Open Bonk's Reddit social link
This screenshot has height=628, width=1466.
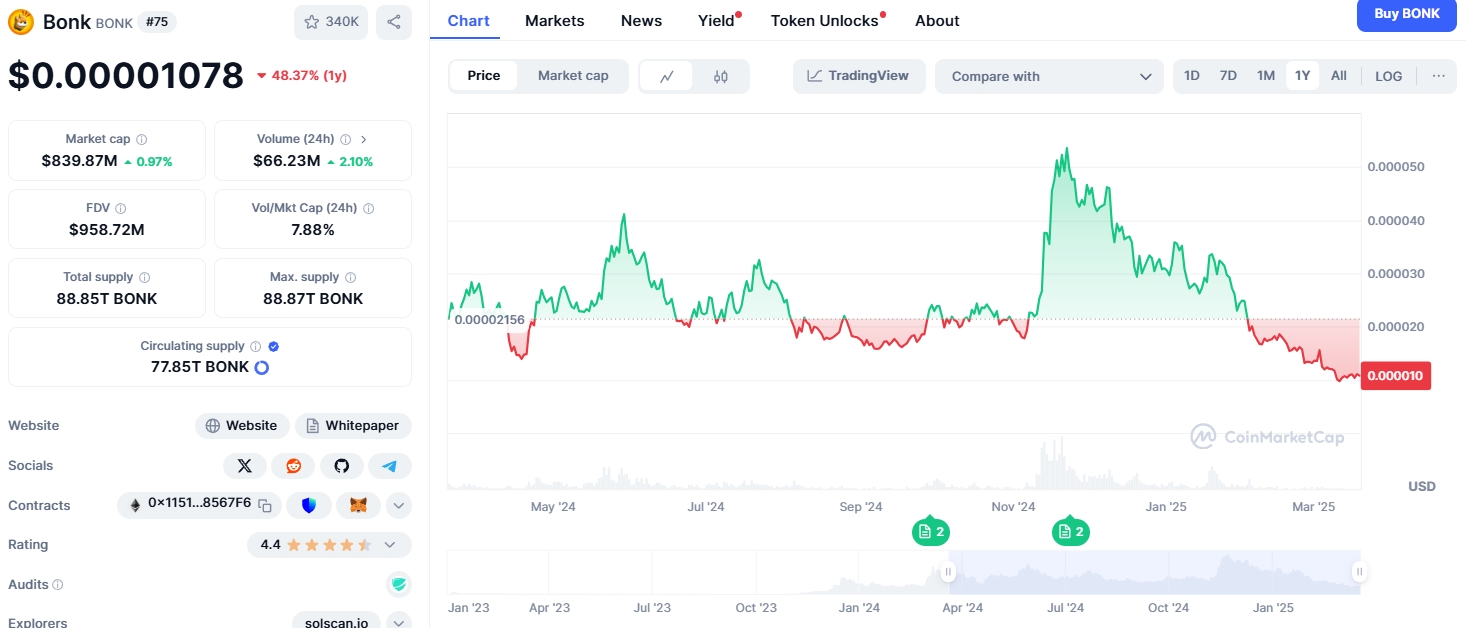coord(293,466)
